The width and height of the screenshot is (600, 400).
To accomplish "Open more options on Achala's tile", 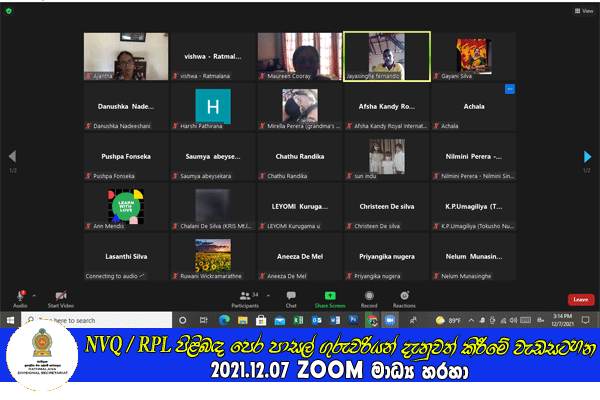I will (x=510, y=89).
